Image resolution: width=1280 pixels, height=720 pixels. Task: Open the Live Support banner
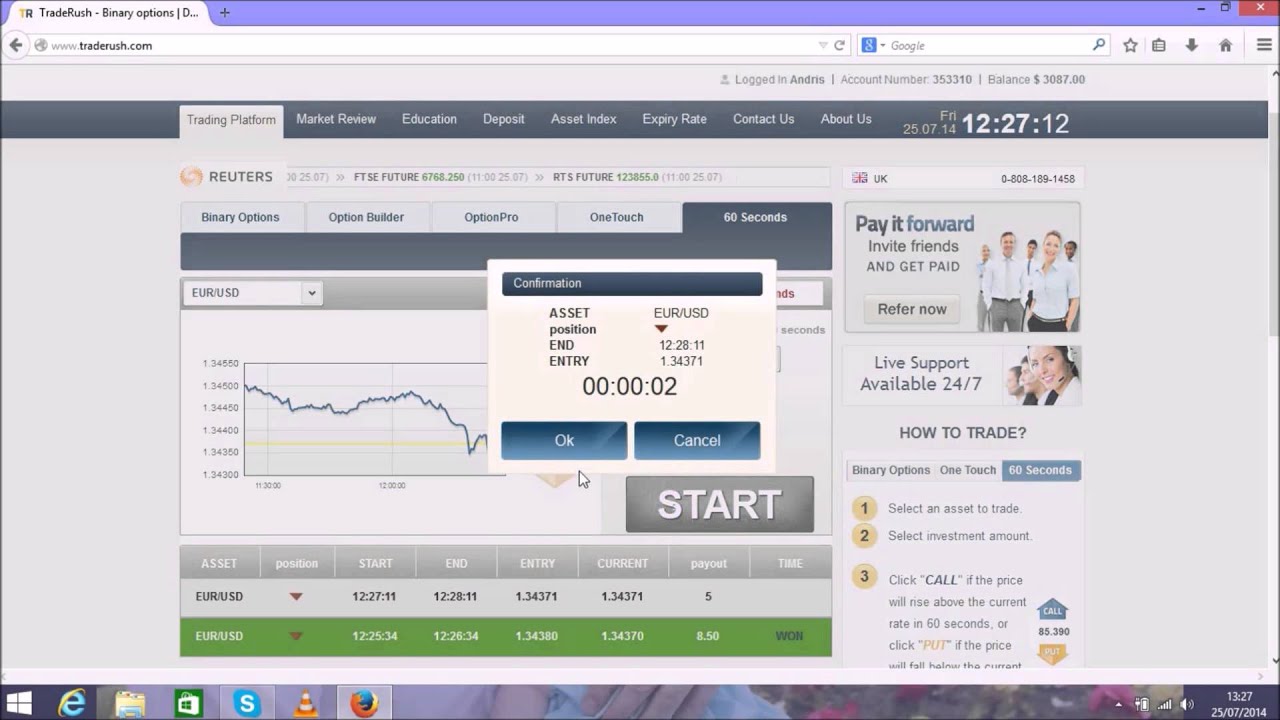click(962, 375)
